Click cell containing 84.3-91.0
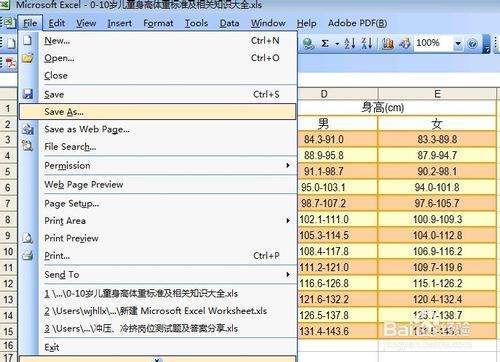This screenshot has height=362, width=500. coord(338,139)
